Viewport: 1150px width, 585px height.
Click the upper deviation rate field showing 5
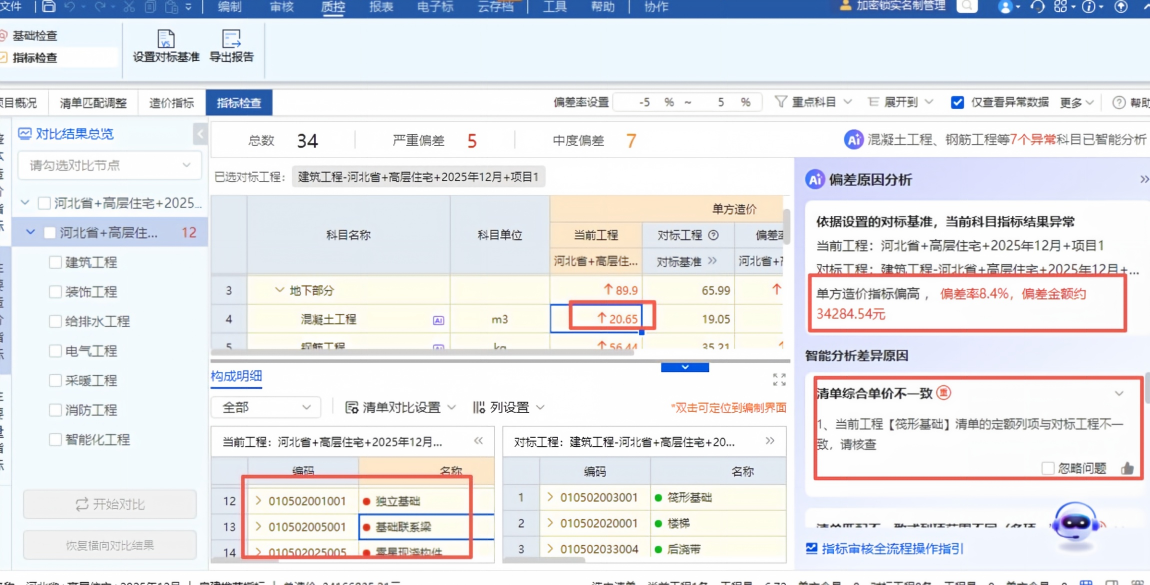(x=719, y=103)
